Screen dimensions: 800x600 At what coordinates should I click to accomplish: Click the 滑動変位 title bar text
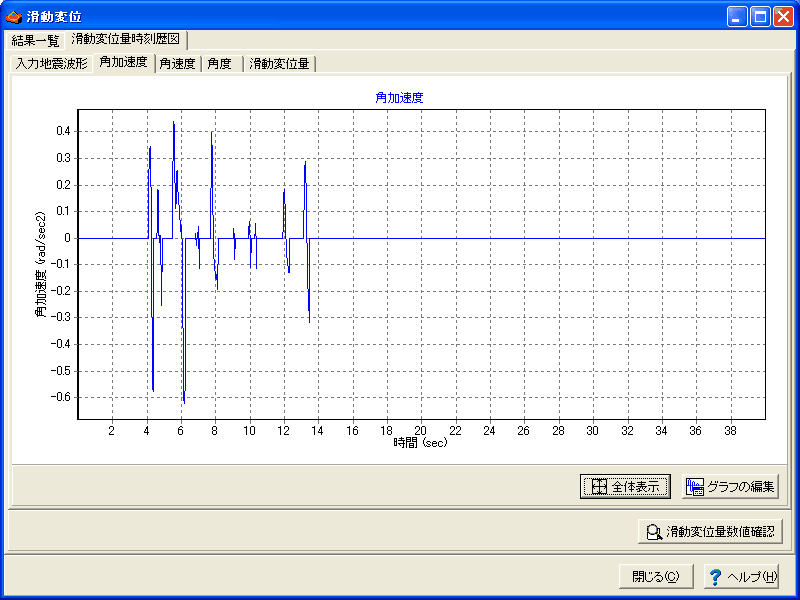(x=54, y=17)
